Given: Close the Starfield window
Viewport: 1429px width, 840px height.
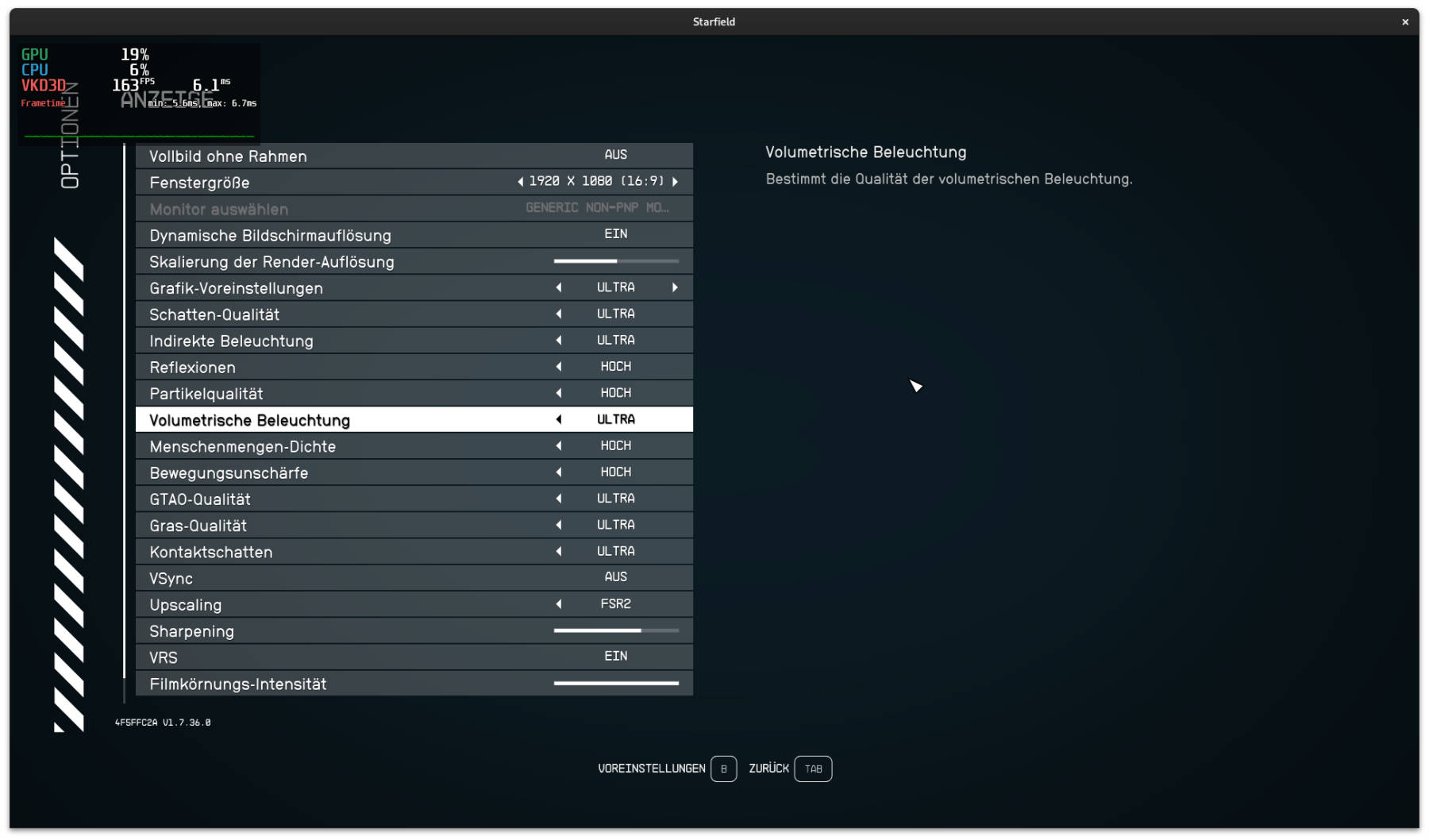Looking at the screenshot, I should pos(1405,22).
